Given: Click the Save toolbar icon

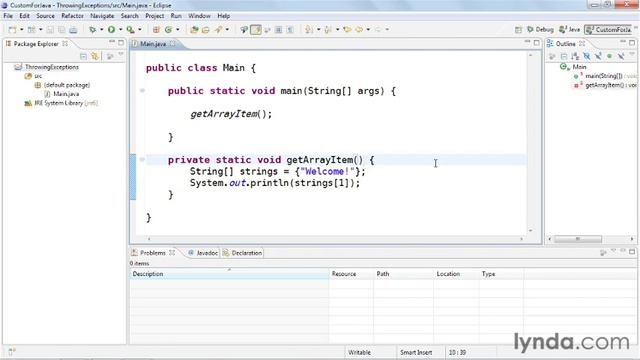Looking at the screenshot, I should [50, 30].
